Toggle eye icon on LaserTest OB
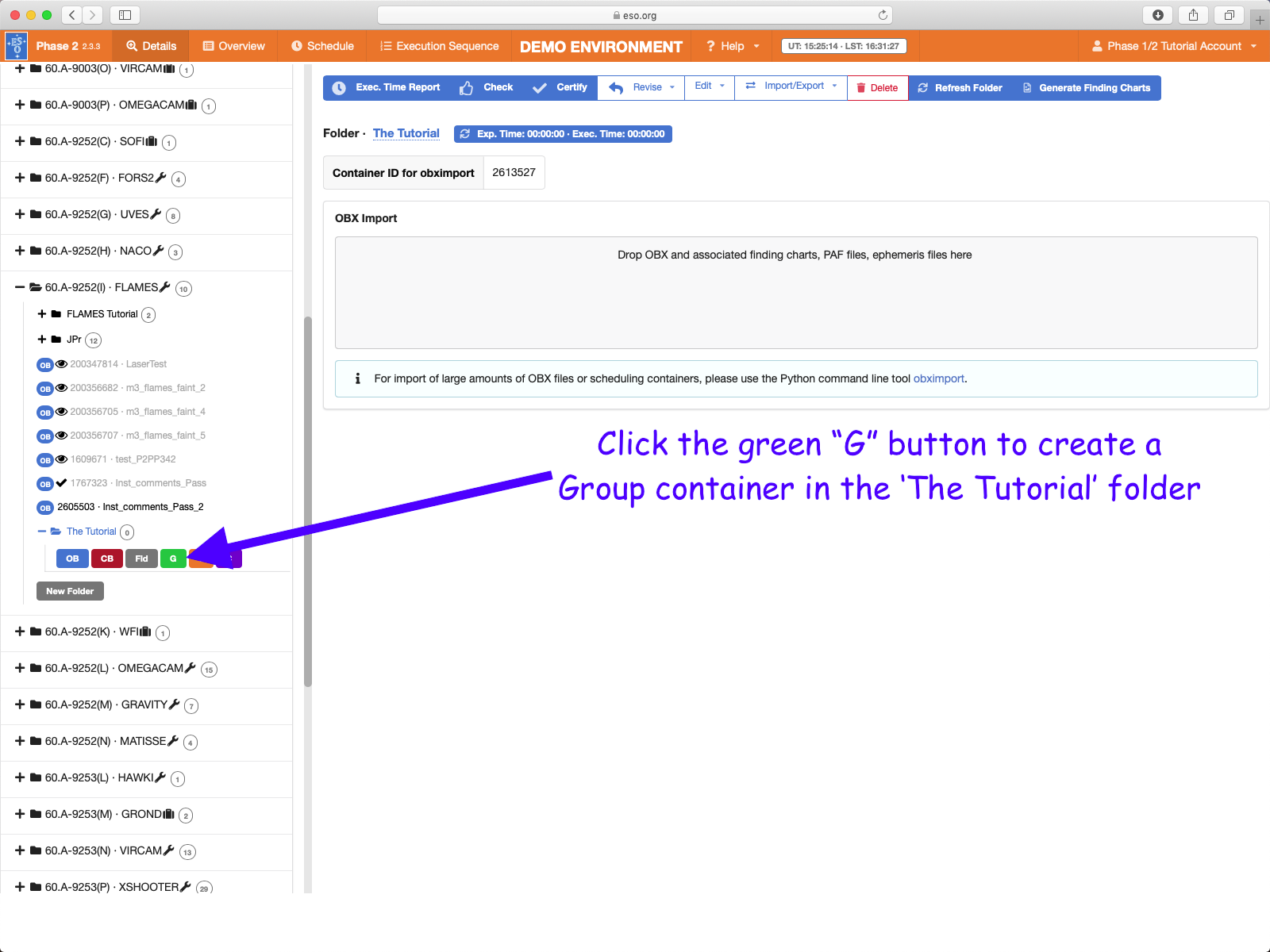The height and width of the screenshot is (952, 1270). tap(61, 364)
